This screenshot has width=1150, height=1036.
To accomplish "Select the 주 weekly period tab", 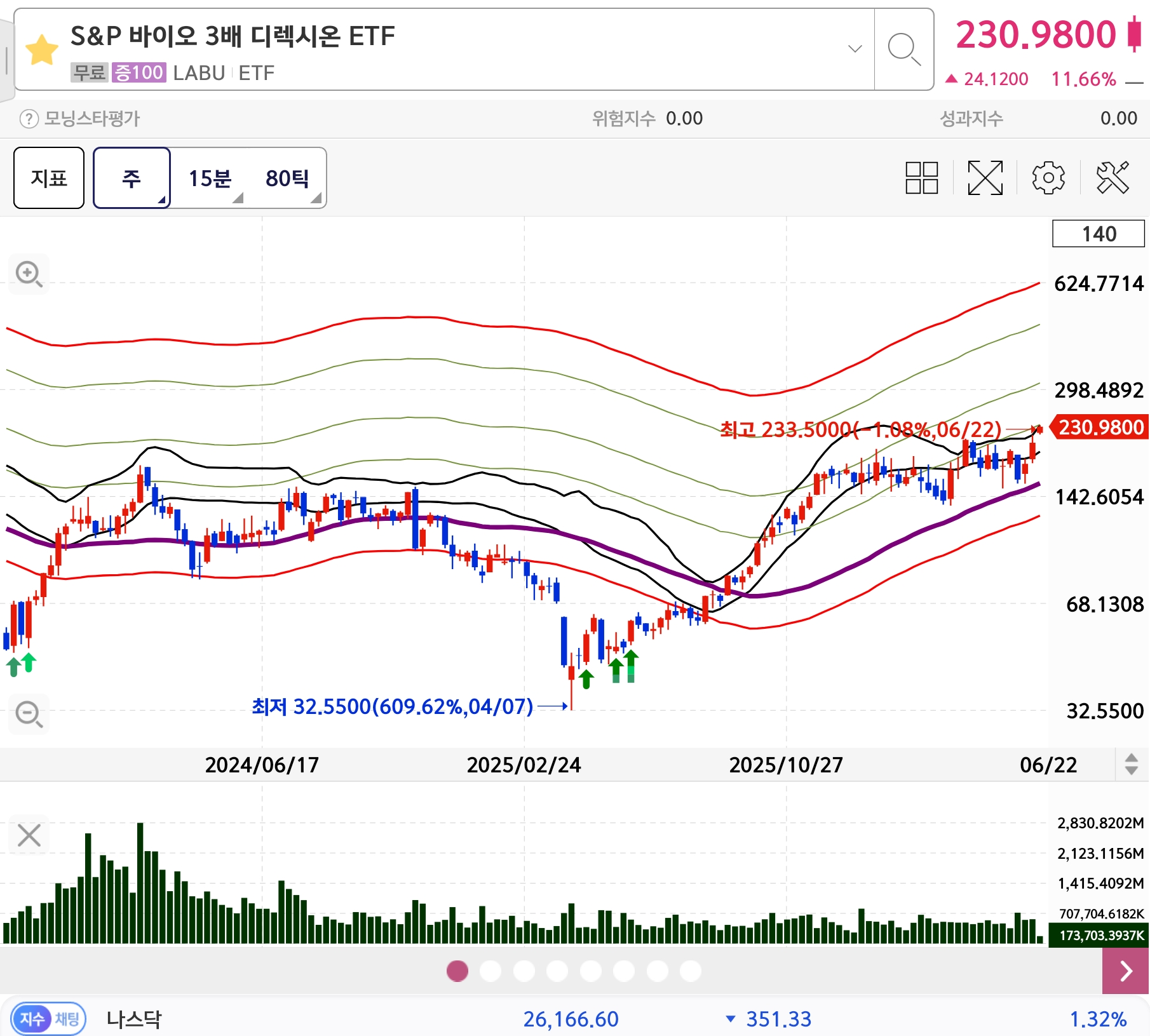I will pos(132,178).
